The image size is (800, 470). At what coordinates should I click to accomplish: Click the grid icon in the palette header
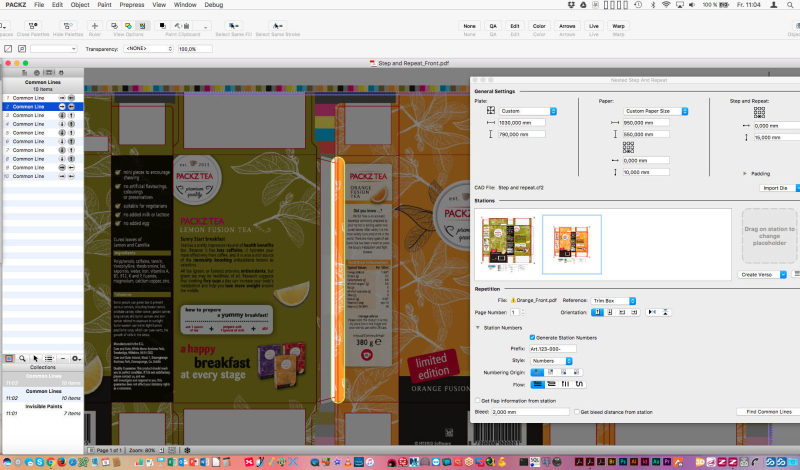49,73
